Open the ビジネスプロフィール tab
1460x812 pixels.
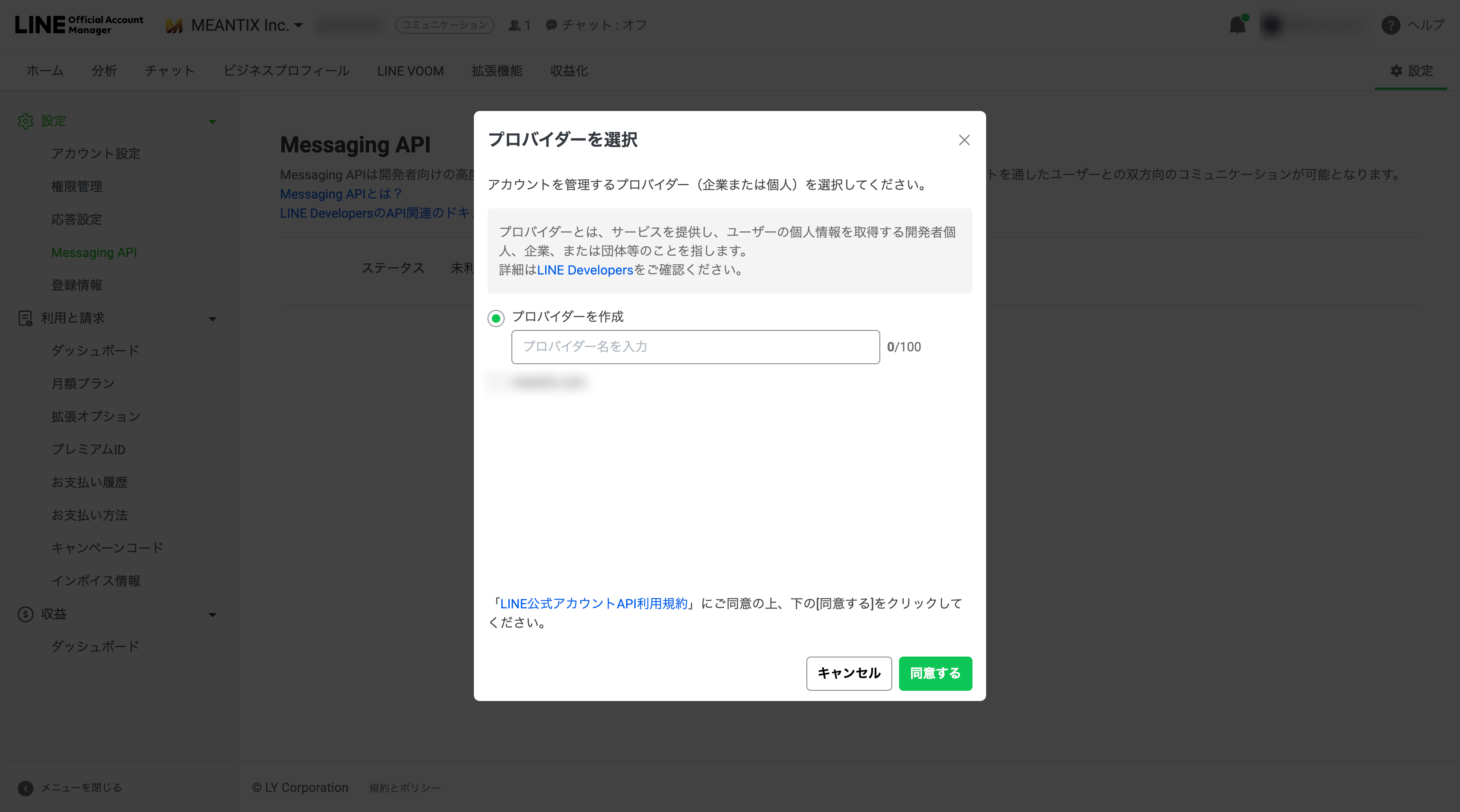[286, 71]
